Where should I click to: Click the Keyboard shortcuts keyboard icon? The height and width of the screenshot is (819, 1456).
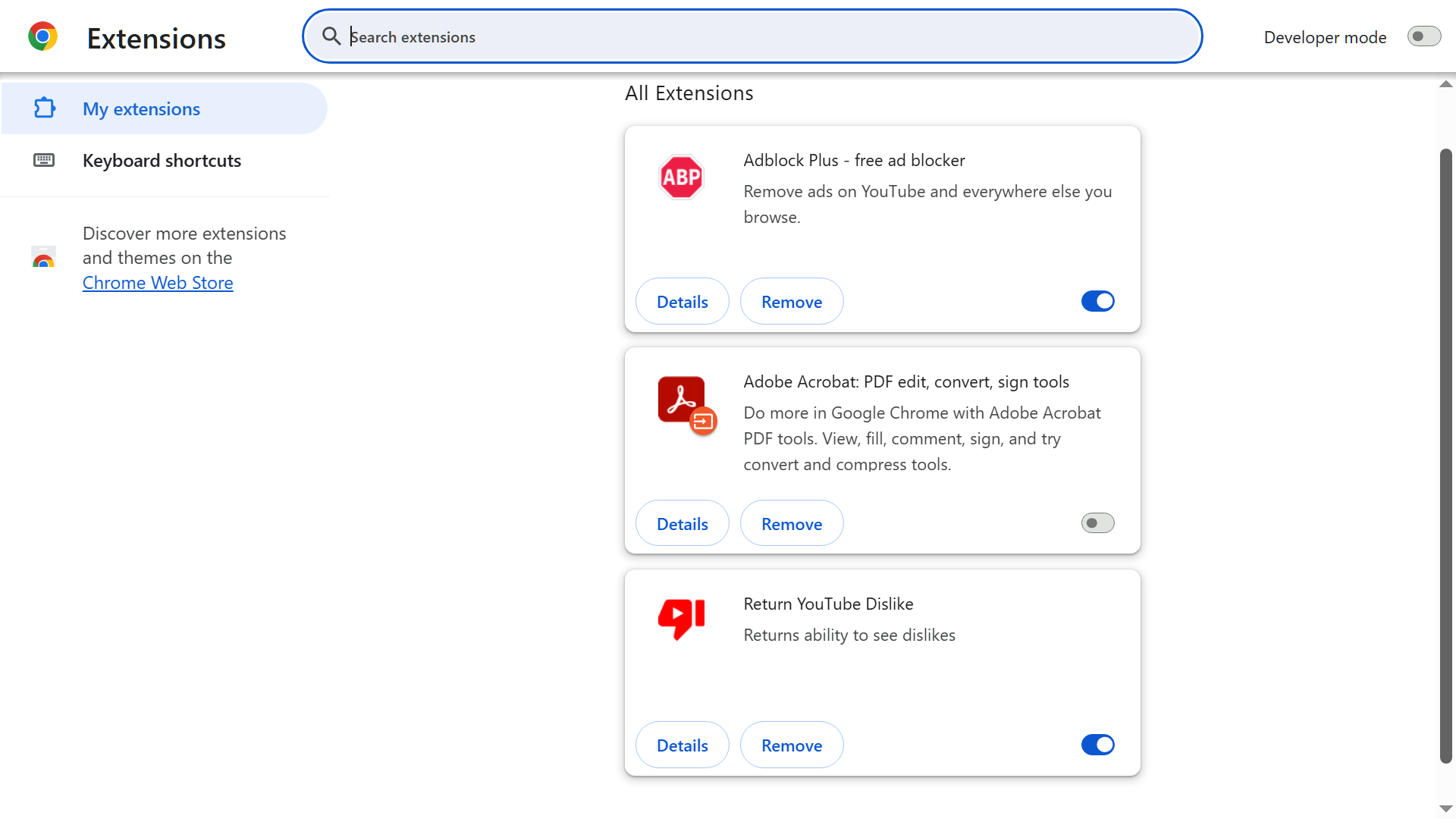click(44, 160)
